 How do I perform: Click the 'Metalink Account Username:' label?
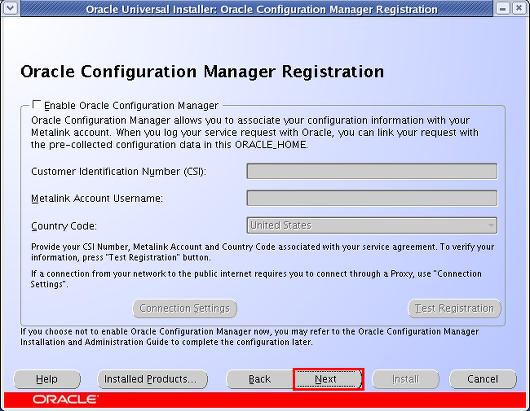pos(97,198)
